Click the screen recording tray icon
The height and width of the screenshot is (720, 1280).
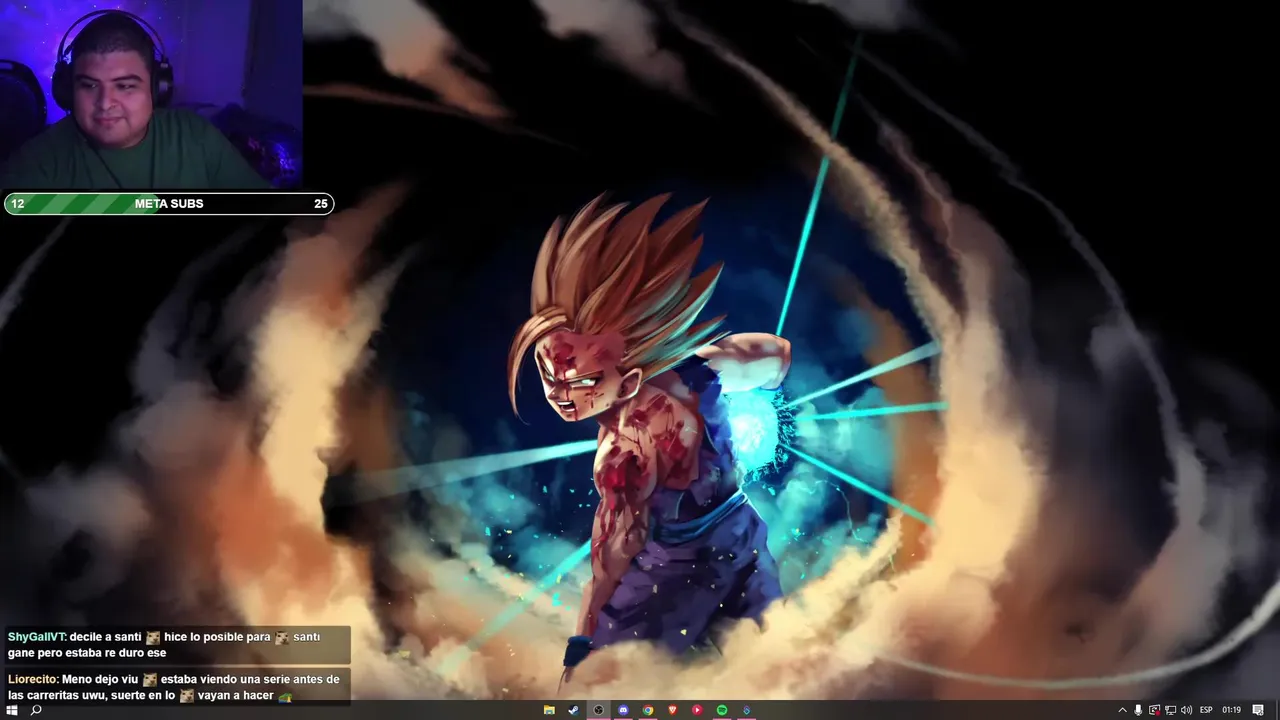point(1154,710)
